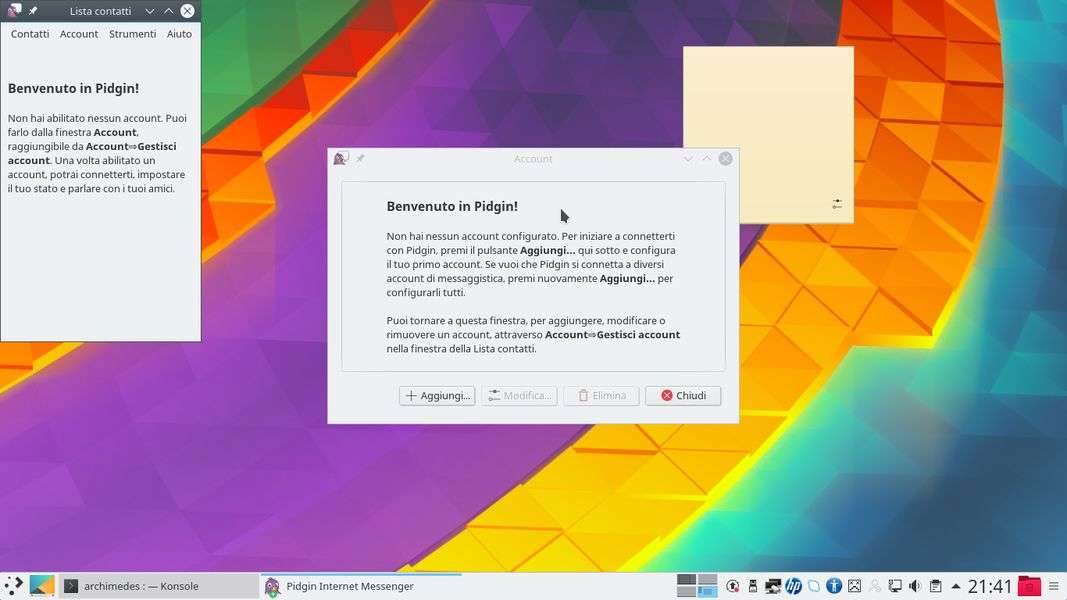Open the Strumenti menu
The width and height of the screenshot is (1067, 600).
132,34
